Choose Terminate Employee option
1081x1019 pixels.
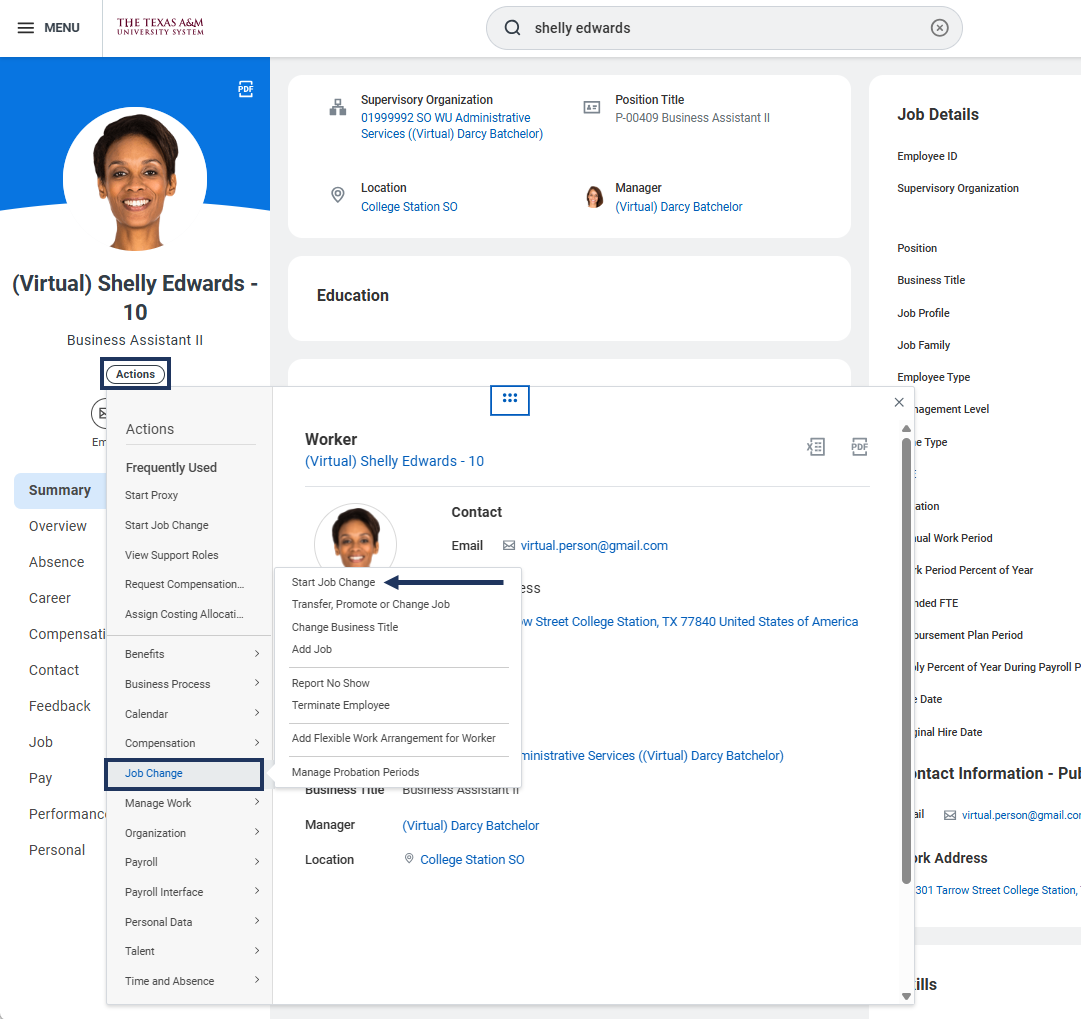click(x=340, y=705)
